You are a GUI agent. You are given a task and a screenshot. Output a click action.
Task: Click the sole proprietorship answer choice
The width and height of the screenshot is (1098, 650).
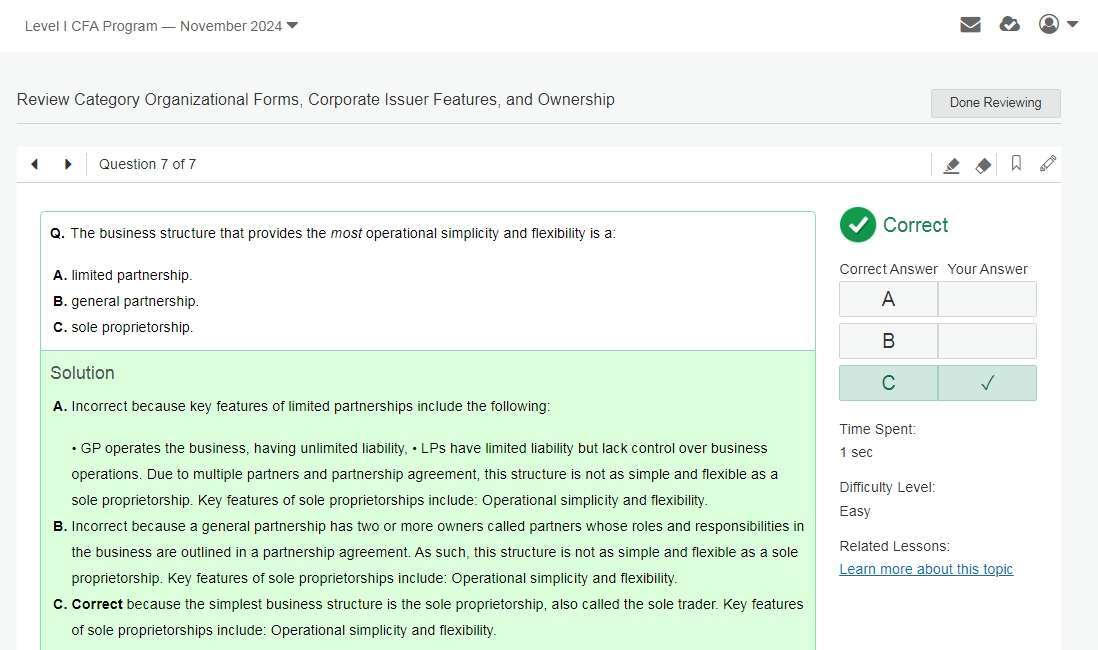coord(131,327)
